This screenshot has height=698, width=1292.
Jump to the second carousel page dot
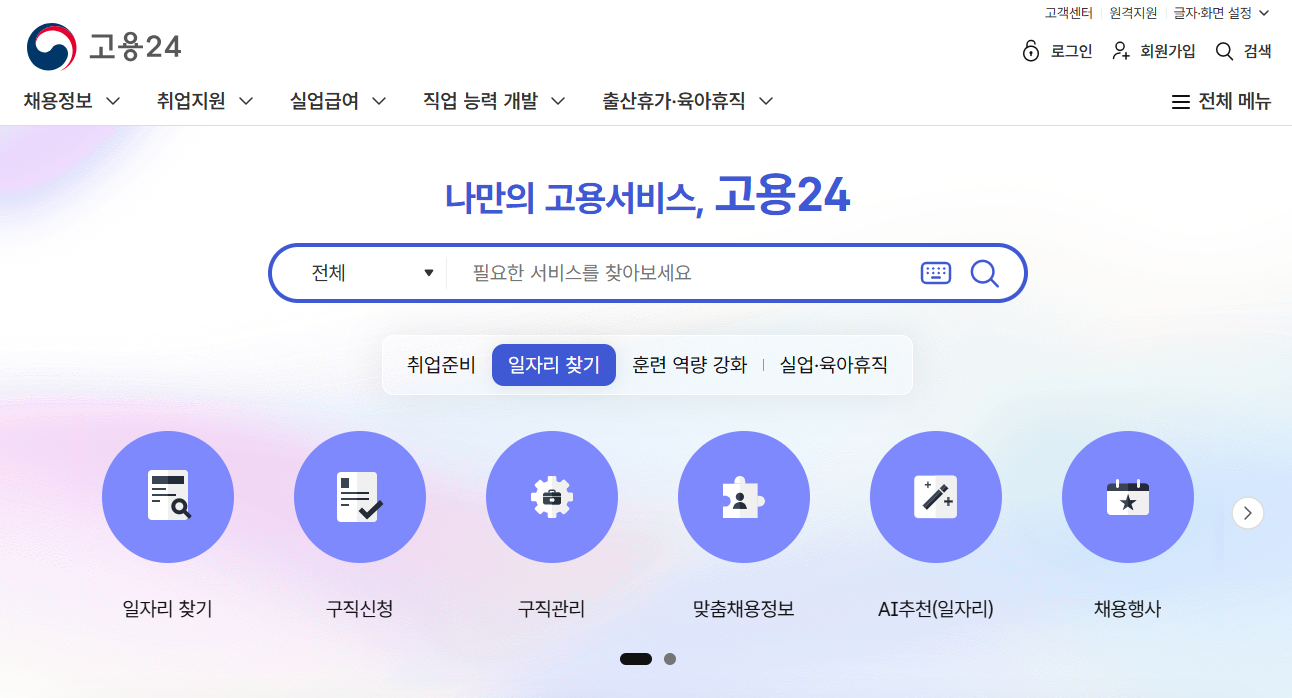(x=670, y=659)
